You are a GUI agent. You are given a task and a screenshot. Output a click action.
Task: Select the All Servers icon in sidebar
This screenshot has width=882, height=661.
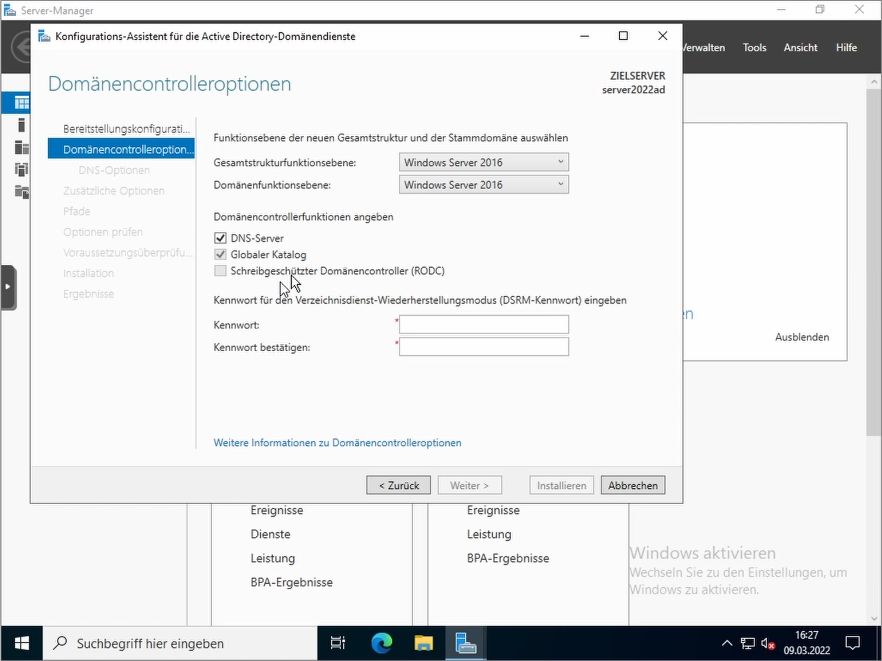pos(22,147)
